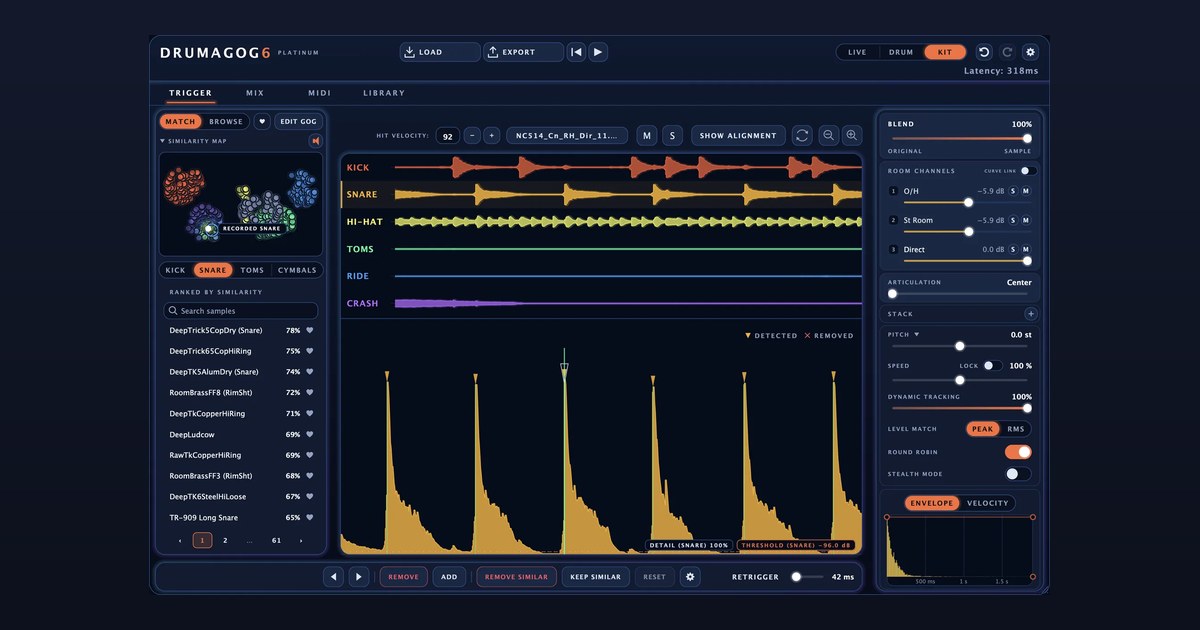
Task: Mute the St Room channel
Action: (1026, 220)
